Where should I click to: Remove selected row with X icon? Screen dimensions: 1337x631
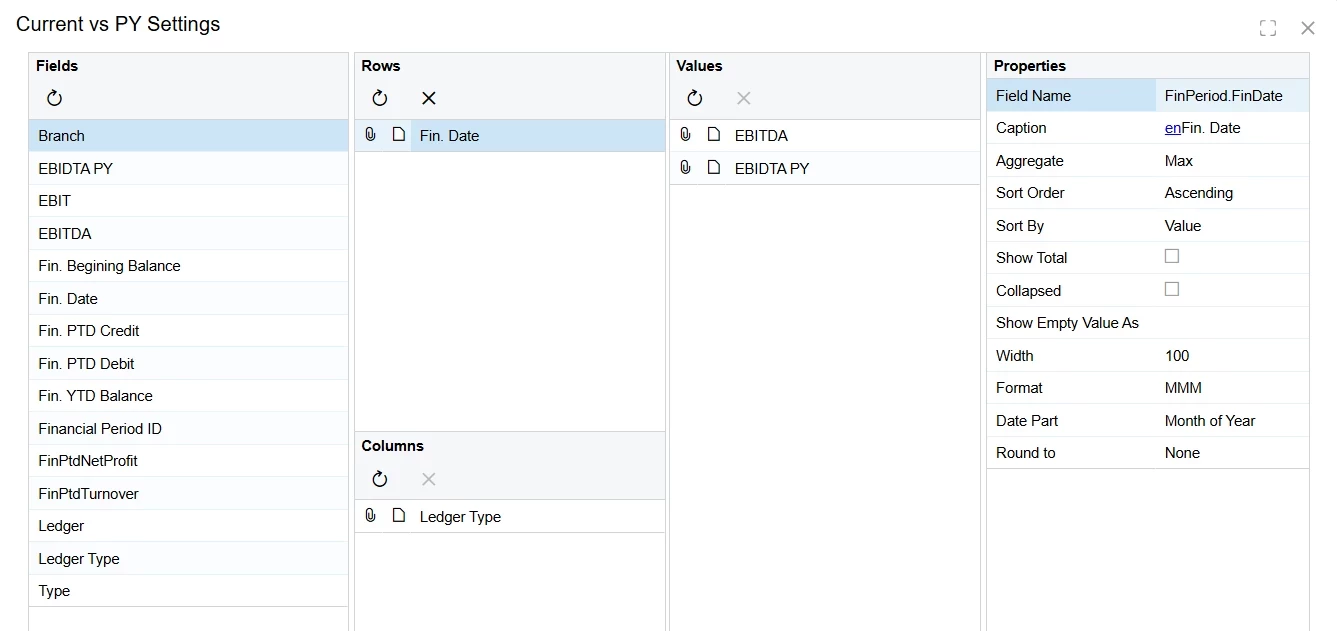pyautogui.click(x=429, y=98)
